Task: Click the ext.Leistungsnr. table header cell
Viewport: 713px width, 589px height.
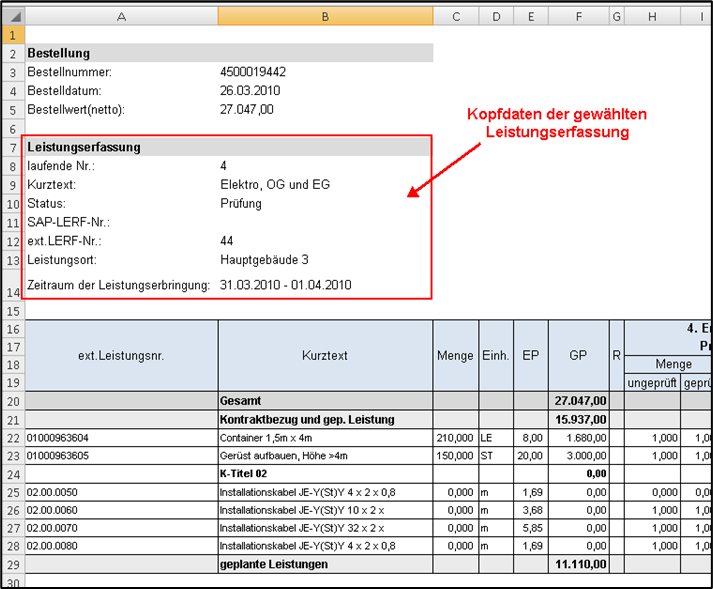Action: click(x=121, y=355)
